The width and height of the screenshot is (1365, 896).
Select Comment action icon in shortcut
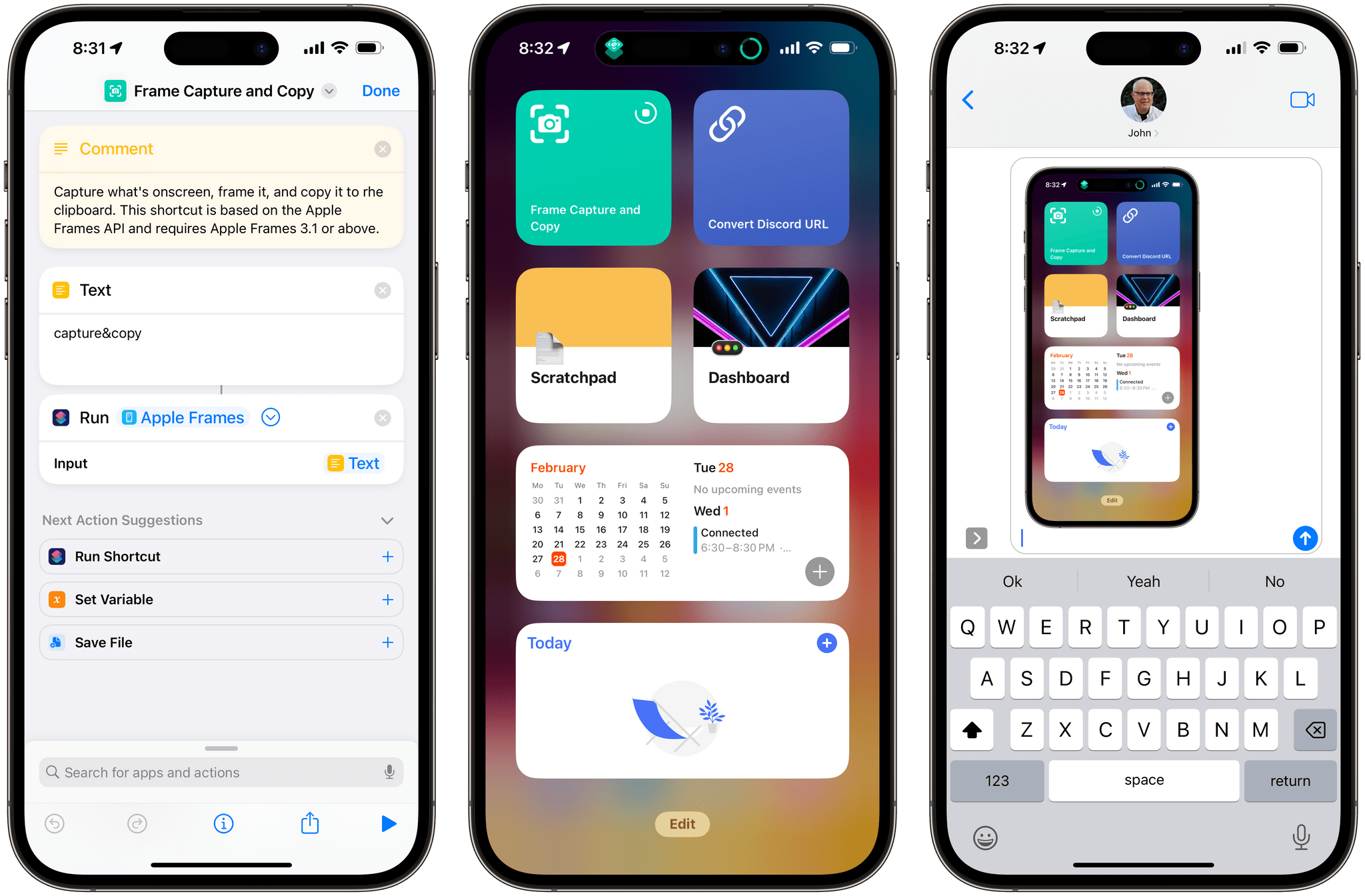(61, 149)
